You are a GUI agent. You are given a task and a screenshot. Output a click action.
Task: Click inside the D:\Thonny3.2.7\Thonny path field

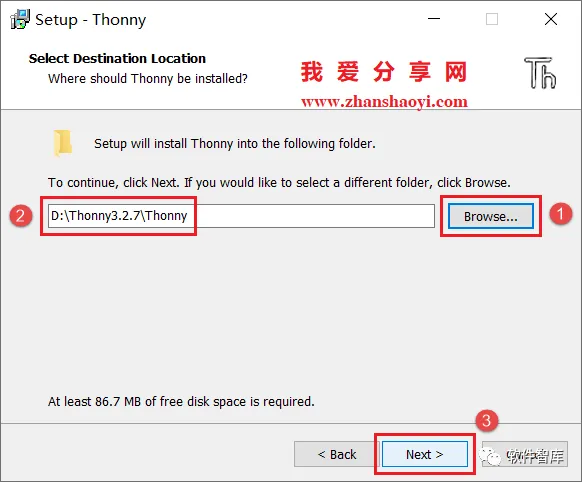pos(241,216)
